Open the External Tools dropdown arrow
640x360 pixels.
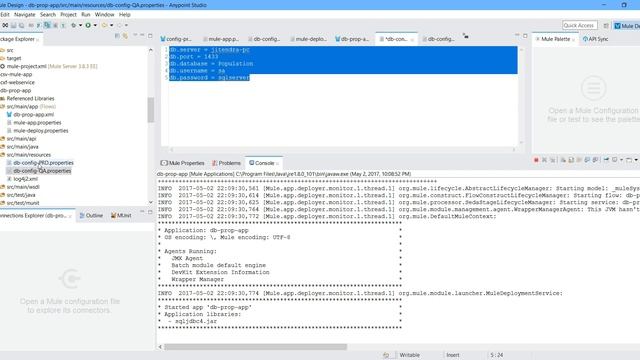(111, 25)
